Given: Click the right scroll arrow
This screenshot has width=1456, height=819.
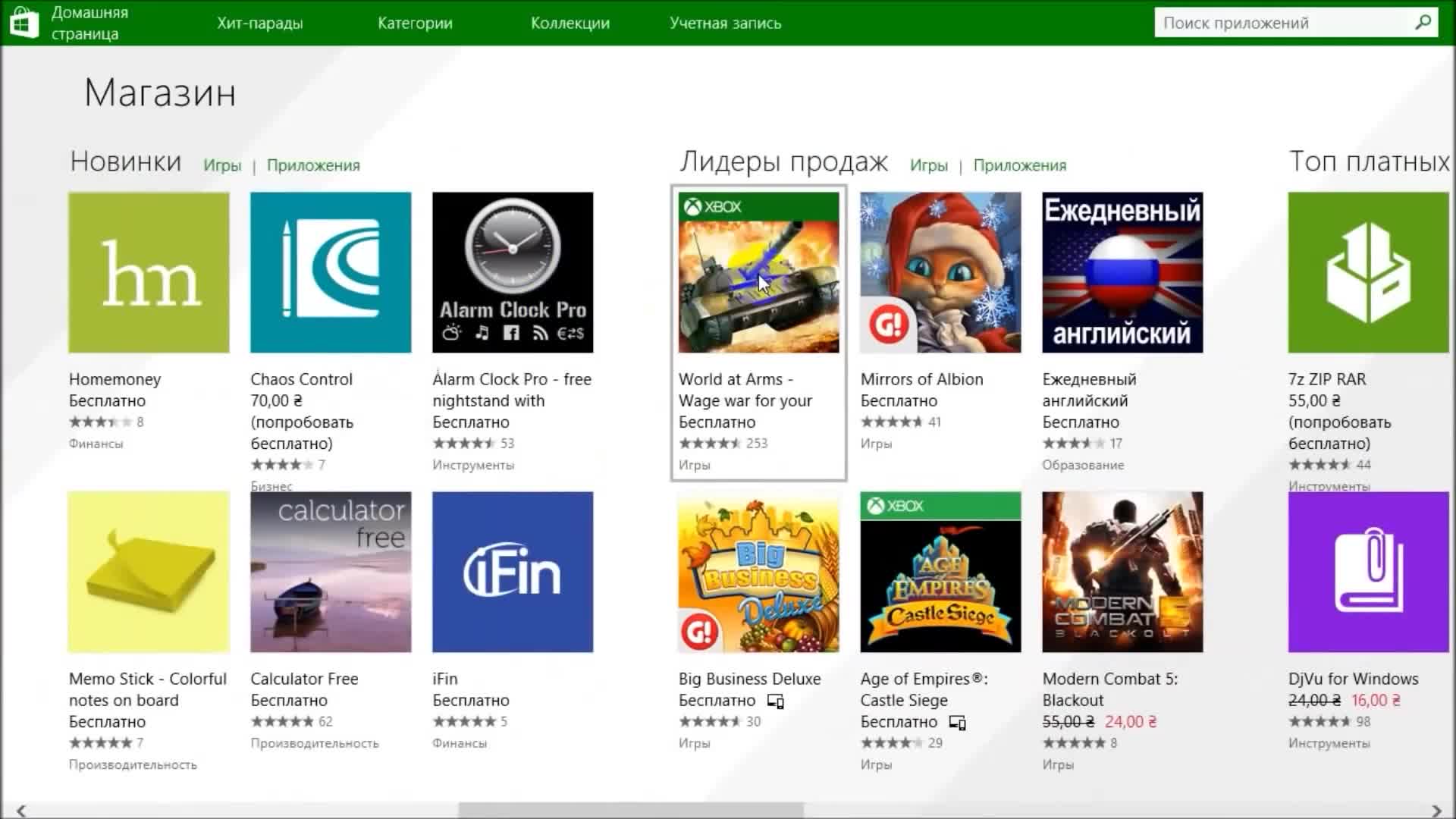Looking at the screenshot, I should coord(1436,811).
